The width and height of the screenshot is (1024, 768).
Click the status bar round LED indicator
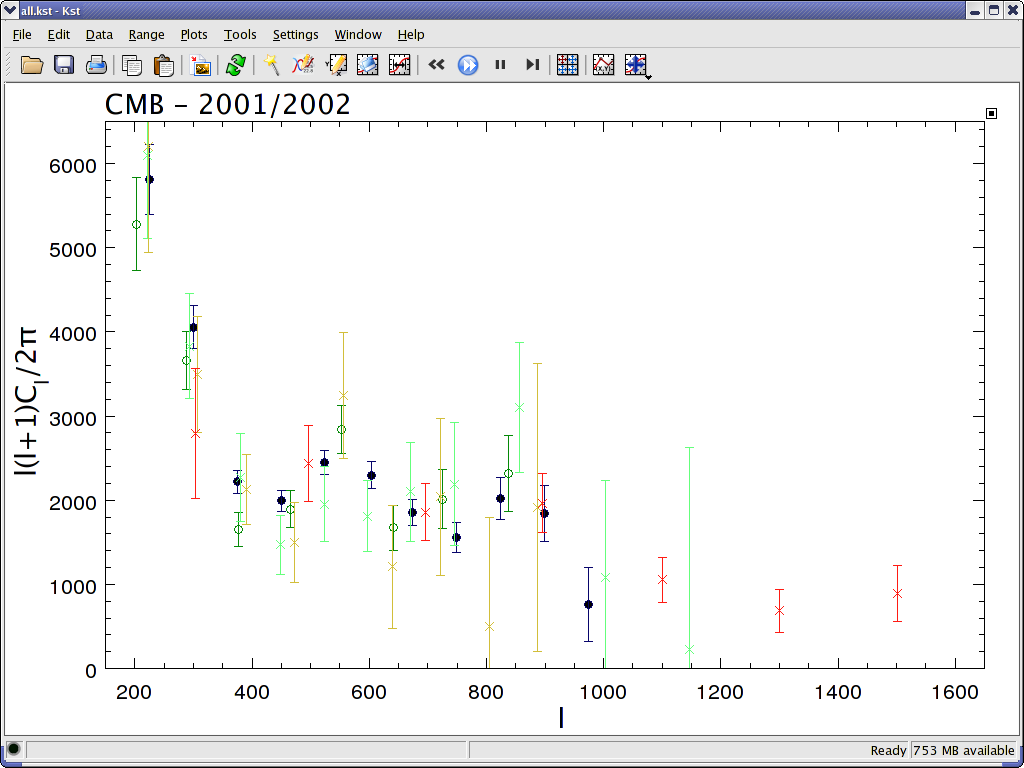[13, 750]
